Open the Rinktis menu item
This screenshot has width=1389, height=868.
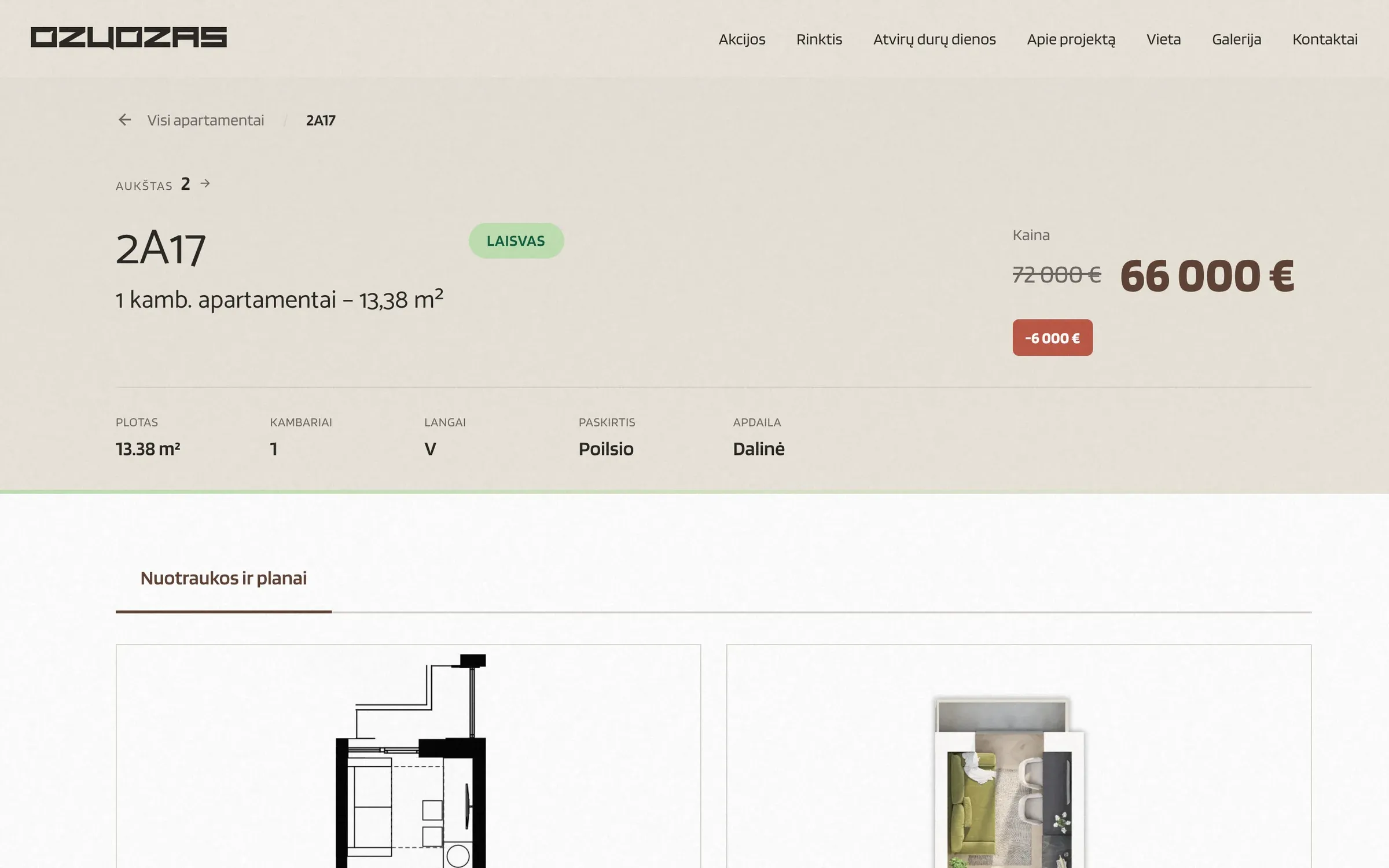(x=819, y=39)
